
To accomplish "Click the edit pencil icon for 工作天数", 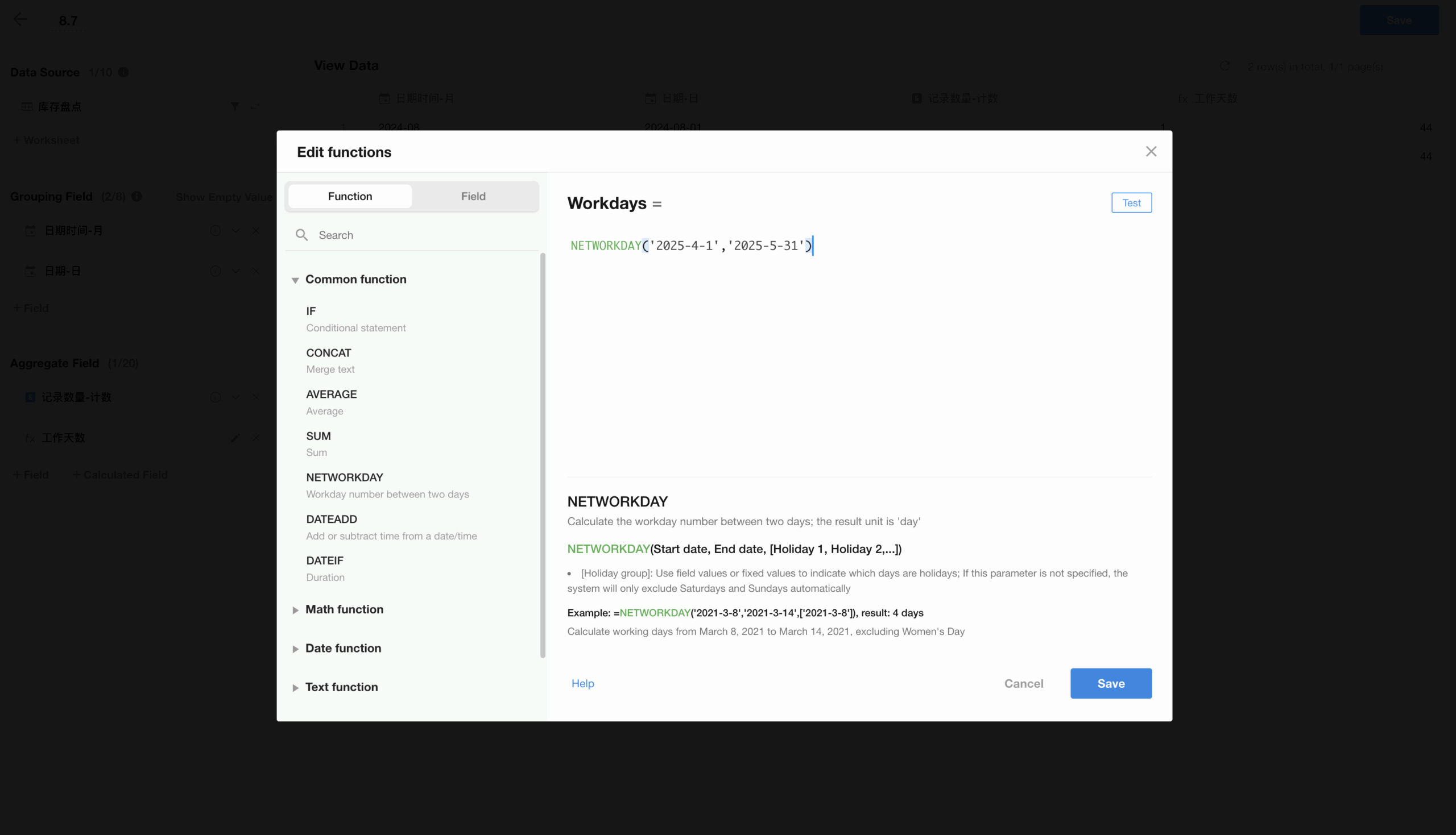I will (235, 438).
